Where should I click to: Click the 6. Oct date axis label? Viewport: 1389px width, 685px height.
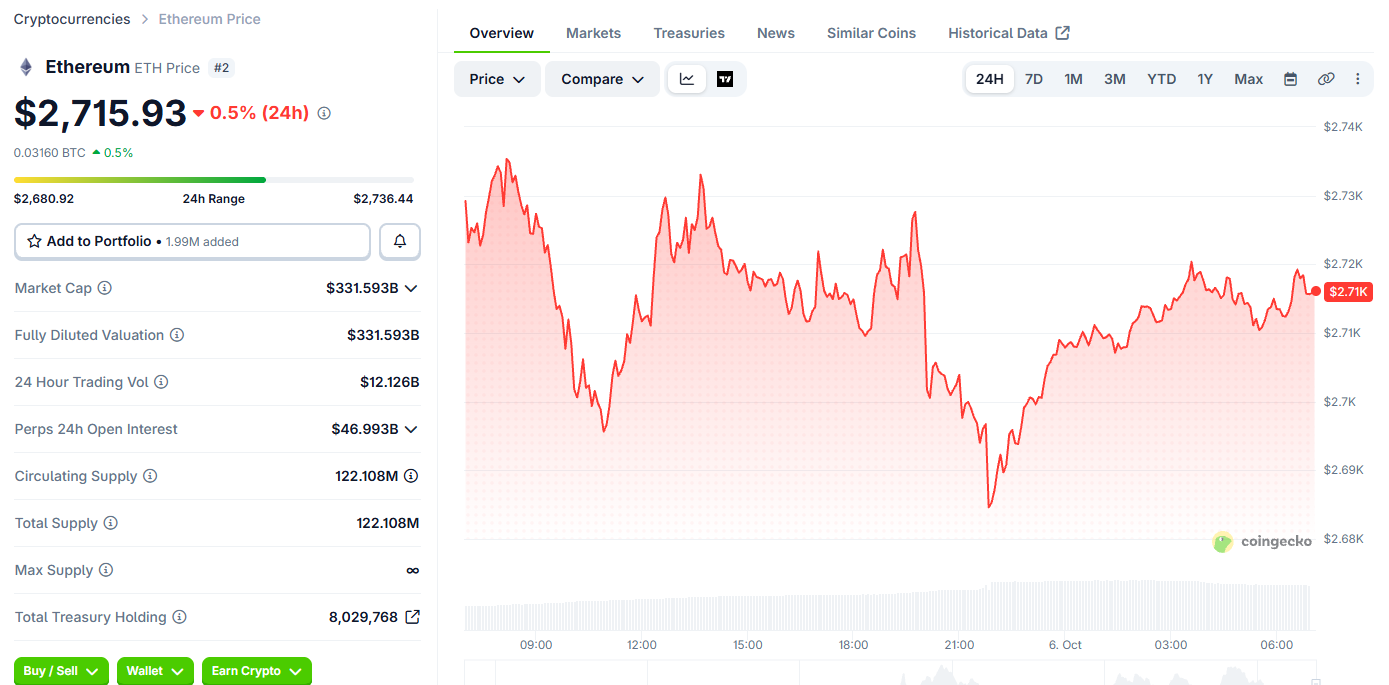coord(1065,645)
